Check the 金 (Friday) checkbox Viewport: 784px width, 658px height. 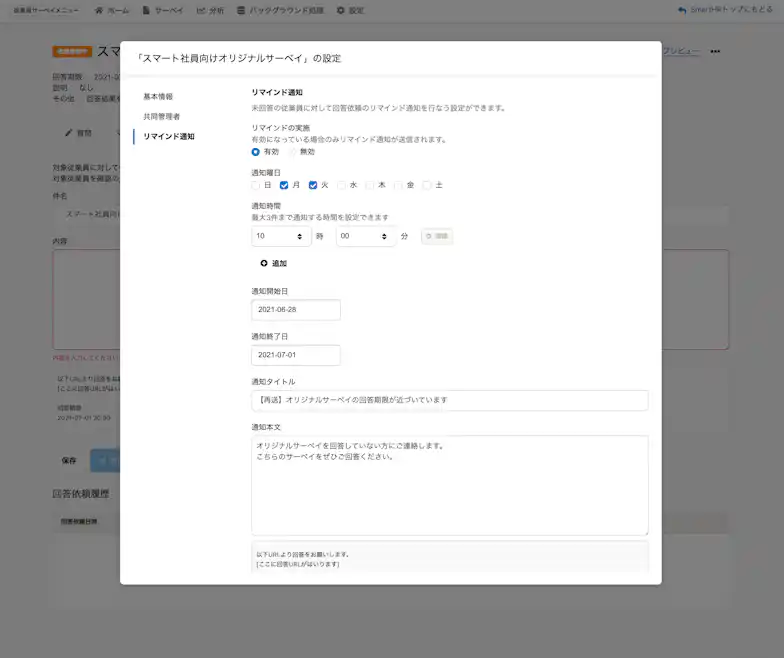398,186
